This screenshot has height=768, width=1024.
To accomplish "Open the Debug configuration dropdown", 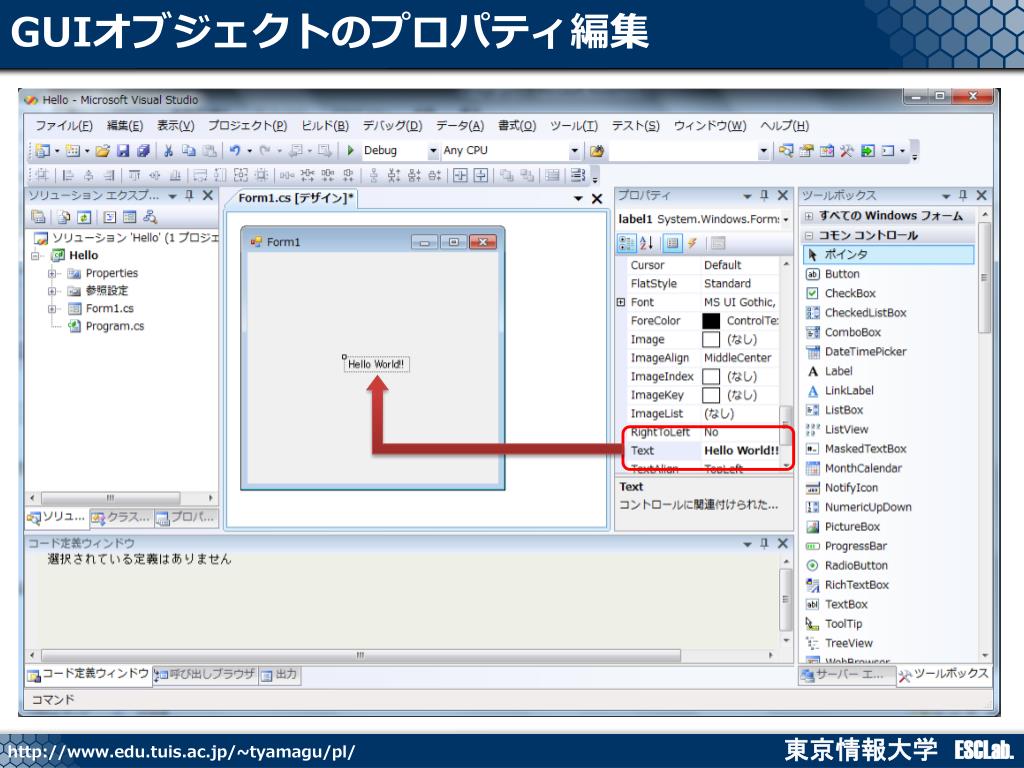I will click(x=432, y=151).
